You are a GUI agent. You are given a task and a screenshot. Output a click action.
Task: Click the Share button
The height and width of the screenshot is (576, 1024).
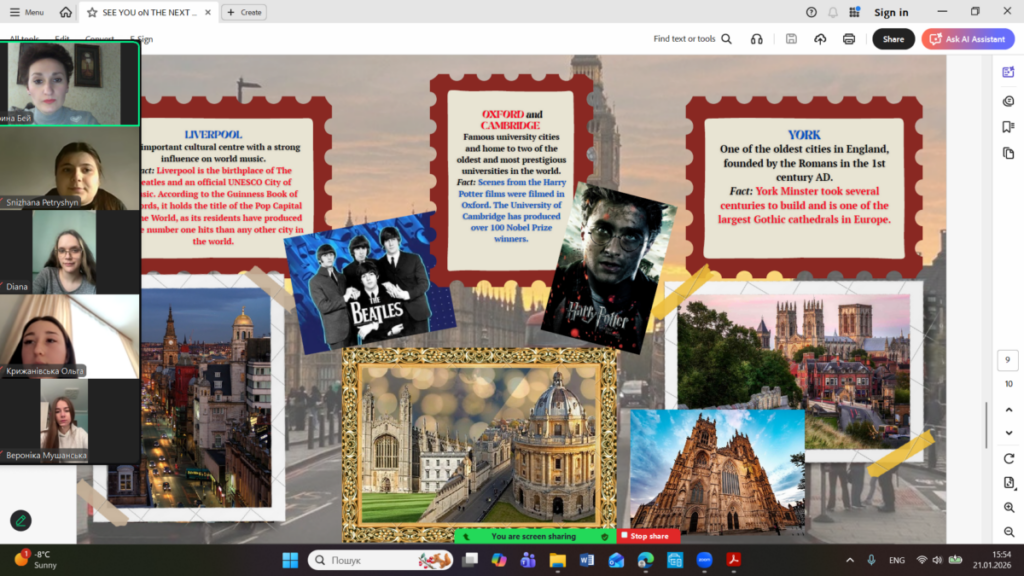click(893, 39)
